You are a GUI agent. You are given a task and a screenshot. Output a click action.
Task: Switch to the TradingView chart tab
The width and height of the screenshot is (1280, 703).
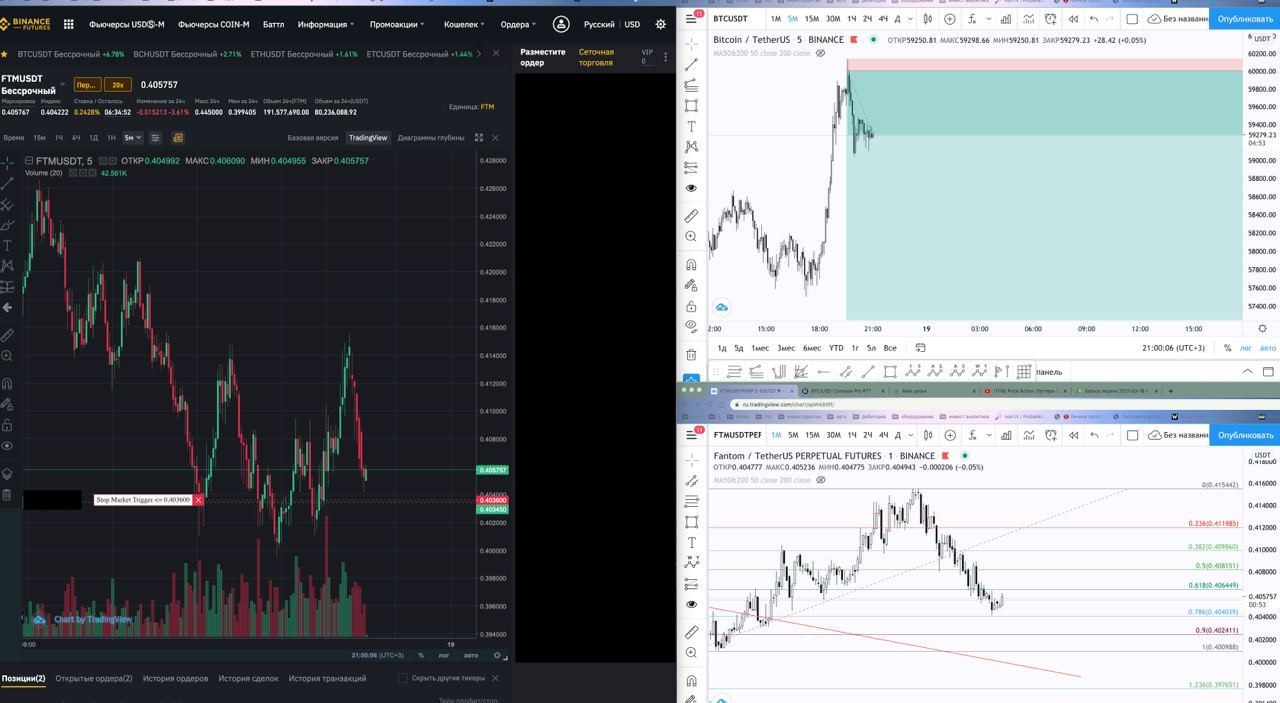pyautogui.click(x=367, y=137)
